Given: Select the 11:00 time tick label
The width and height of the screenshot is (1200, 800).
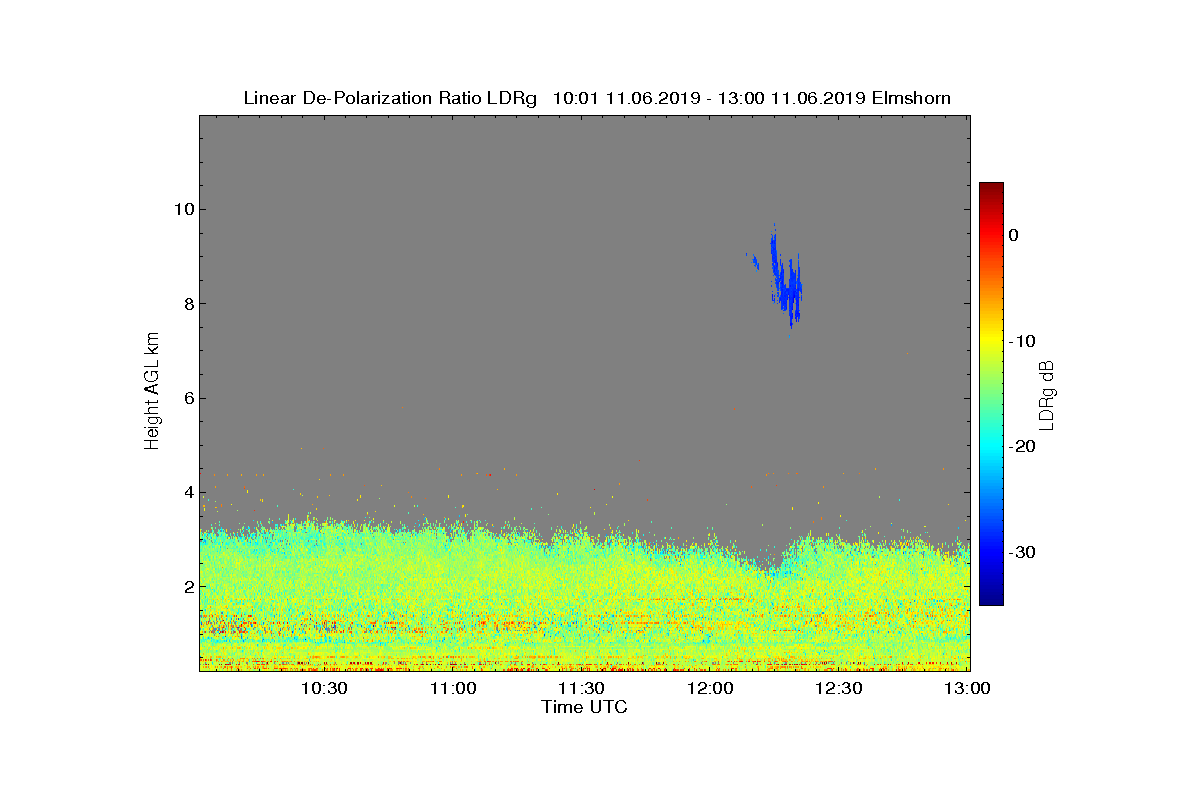Looking at the screenshot, I should click(x=453, y=688).
